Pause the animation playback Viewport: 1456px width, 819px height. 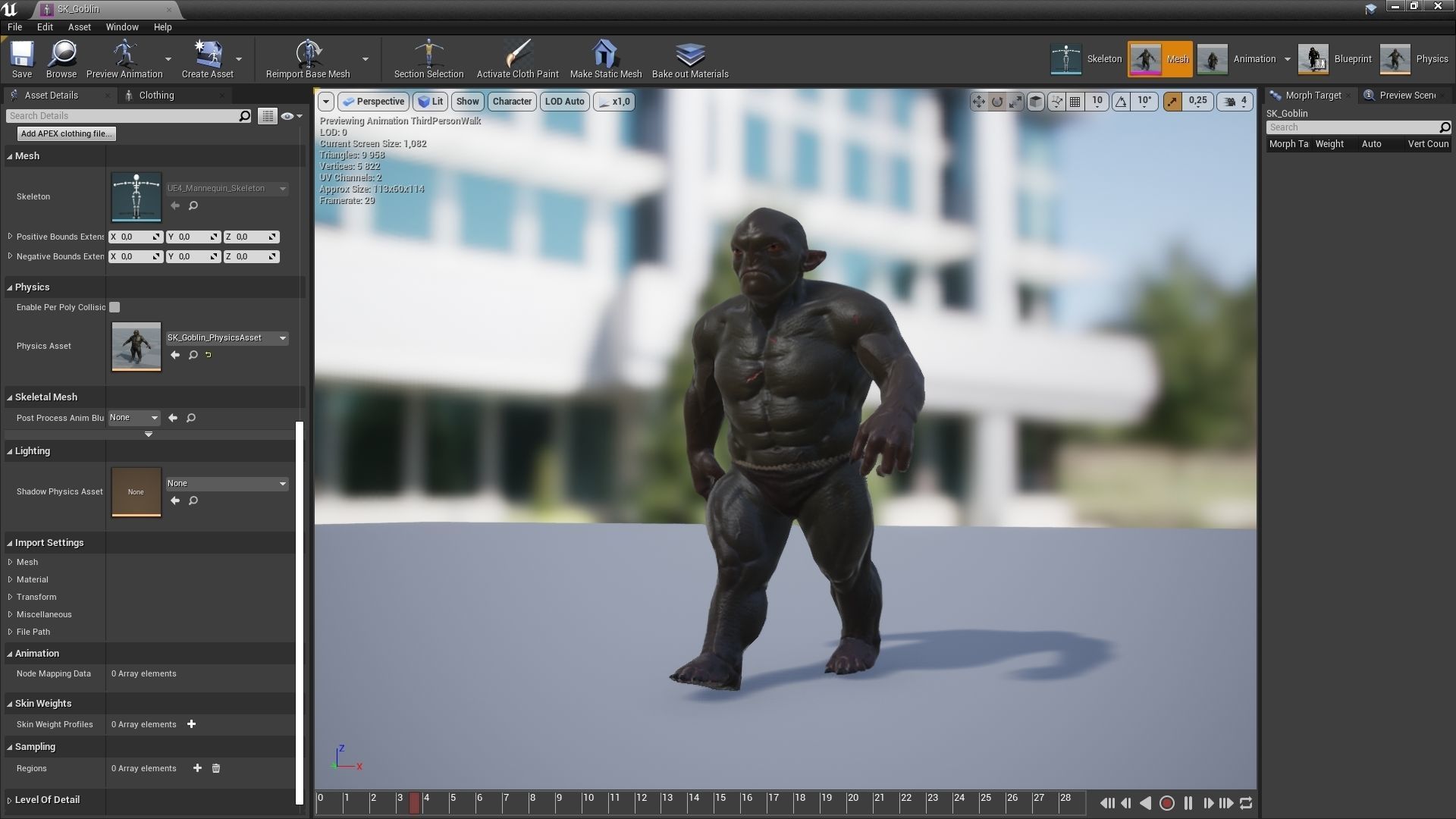(1188, 803)
